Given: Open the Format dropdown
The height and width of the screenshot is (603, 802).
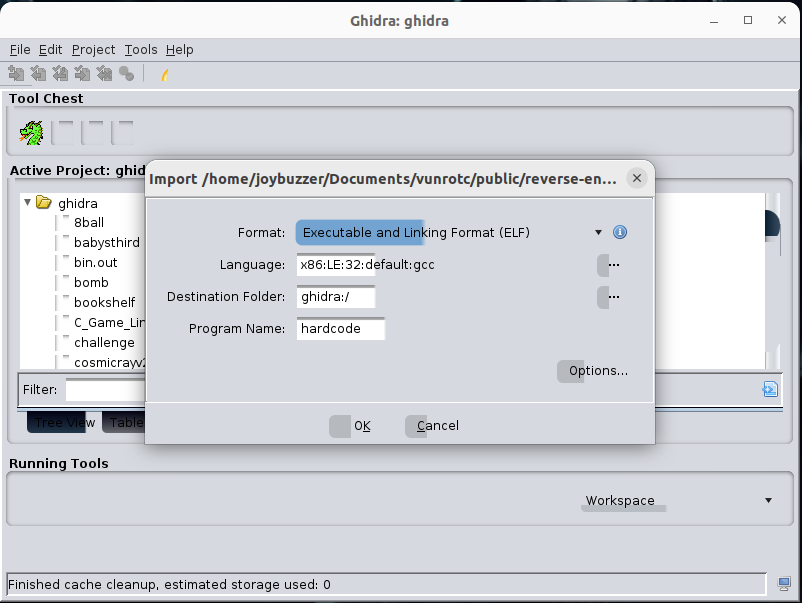Looking at the screenshot, I should (598, 233).
